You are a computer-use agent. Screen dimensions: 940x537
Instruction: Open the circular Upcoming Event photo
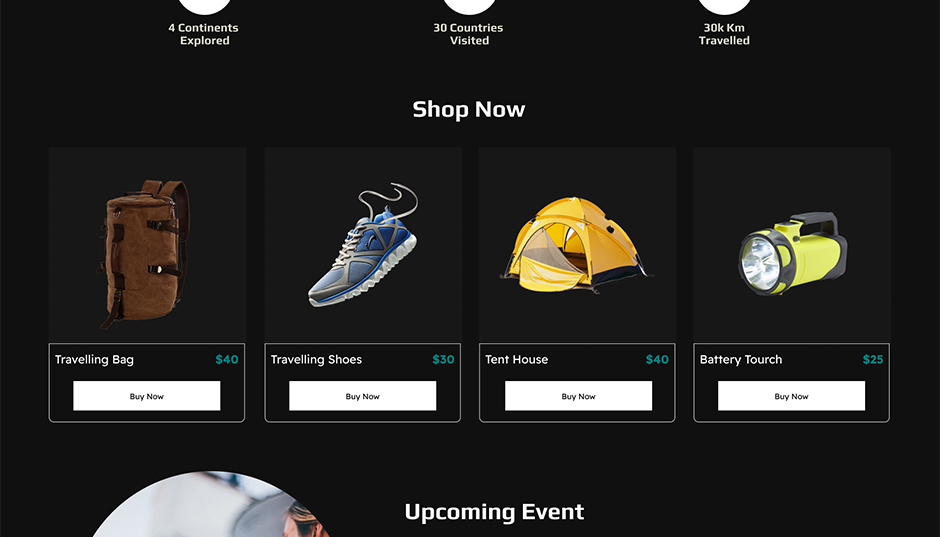[x=210, y=505]
